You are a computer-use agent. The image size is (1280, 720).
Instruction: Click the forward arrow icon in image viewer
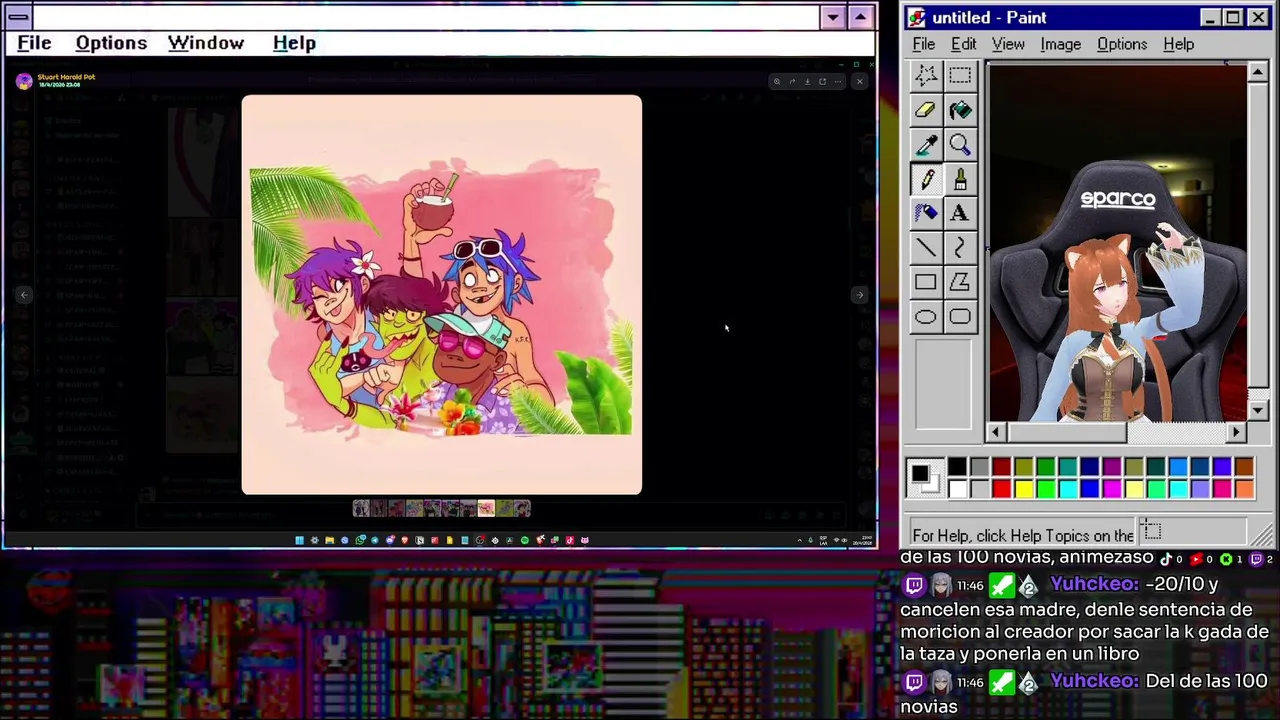pos(792,81)
